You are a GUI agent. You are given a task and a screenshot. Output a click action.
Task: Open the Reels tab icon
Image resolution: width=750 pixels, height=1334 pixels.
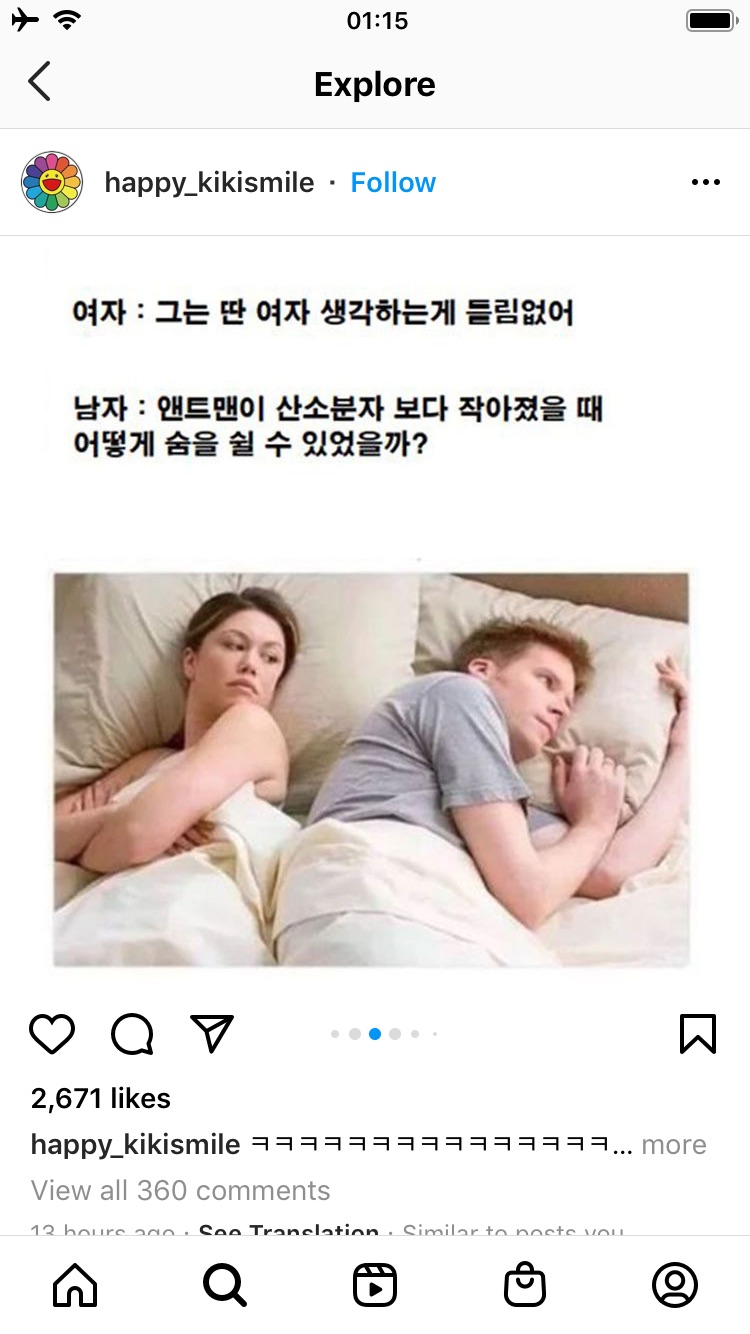[375, 1285]
